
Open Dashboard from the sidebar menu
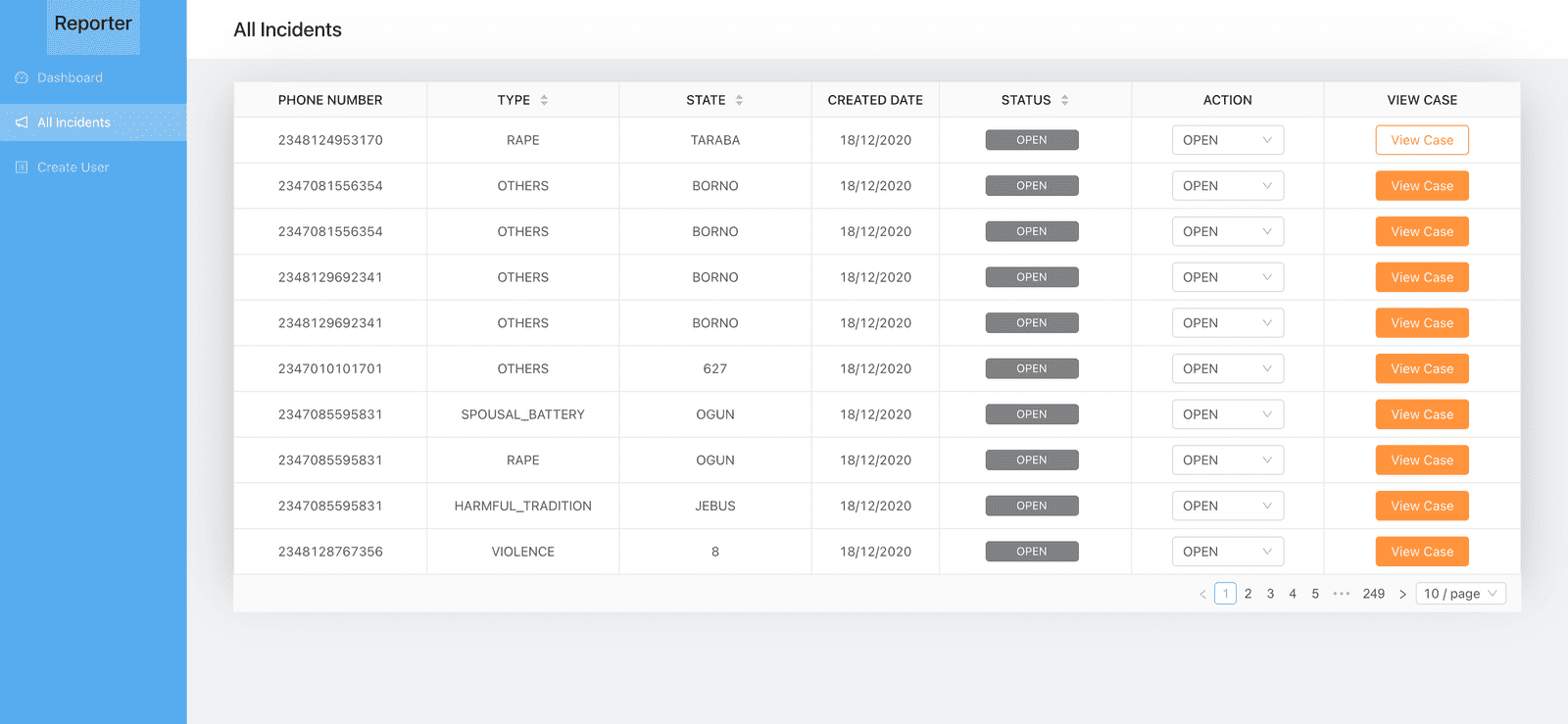coord(70,77)
